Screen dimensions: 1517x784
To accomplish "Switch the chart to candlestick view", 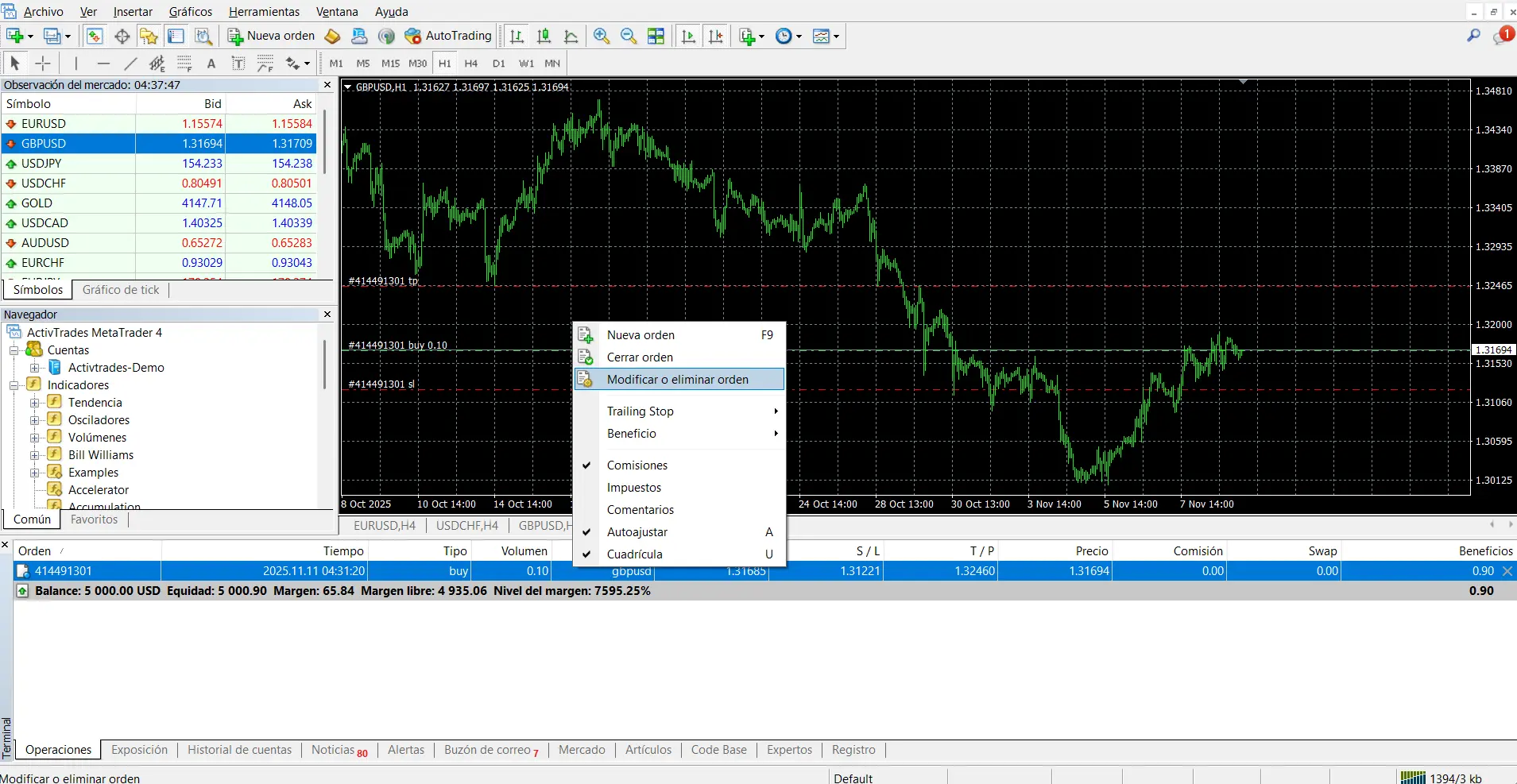I will click(544, 36).
